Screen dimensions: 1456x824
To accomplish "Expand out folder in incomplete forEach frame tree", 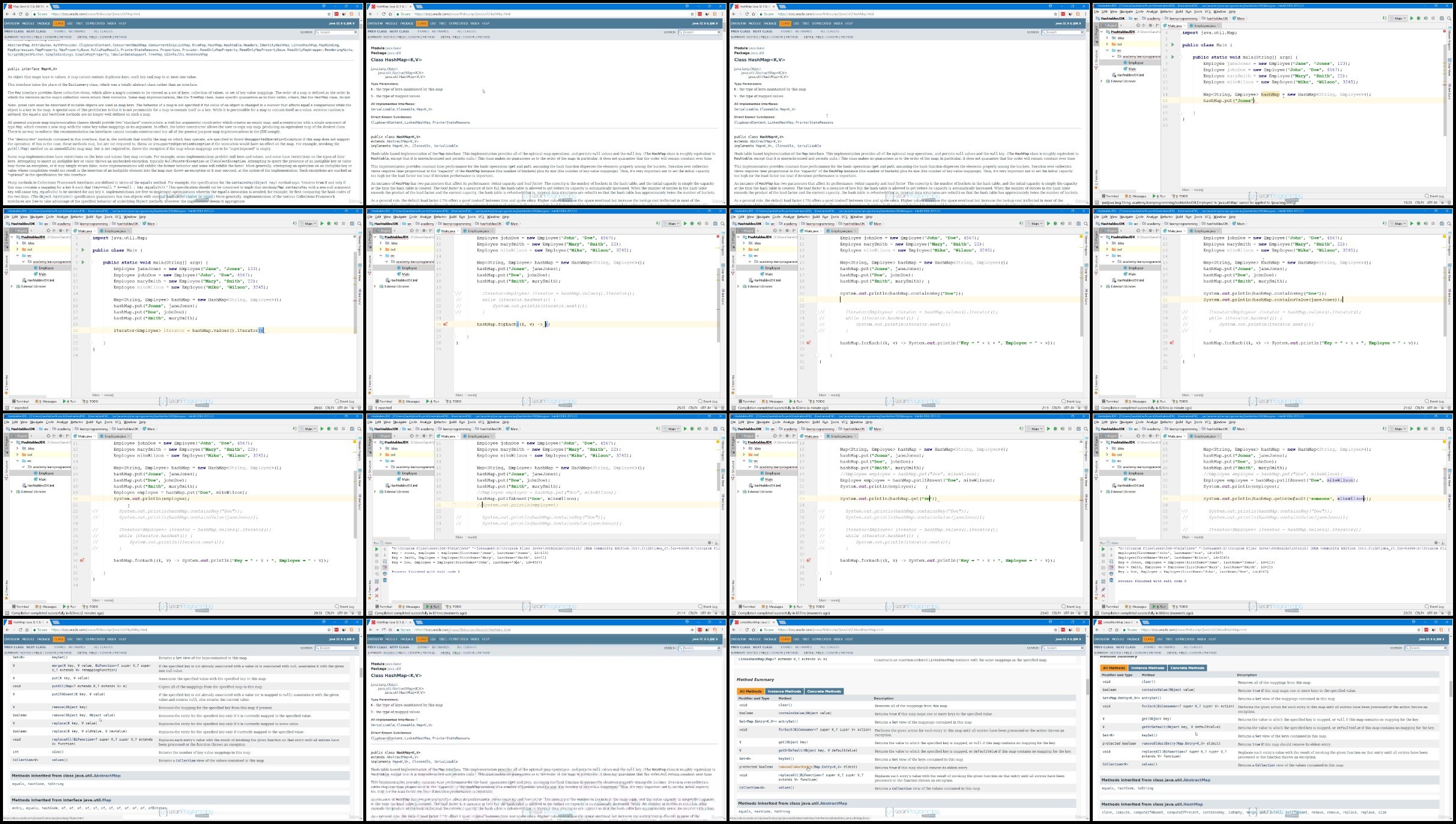I will 381,249.
